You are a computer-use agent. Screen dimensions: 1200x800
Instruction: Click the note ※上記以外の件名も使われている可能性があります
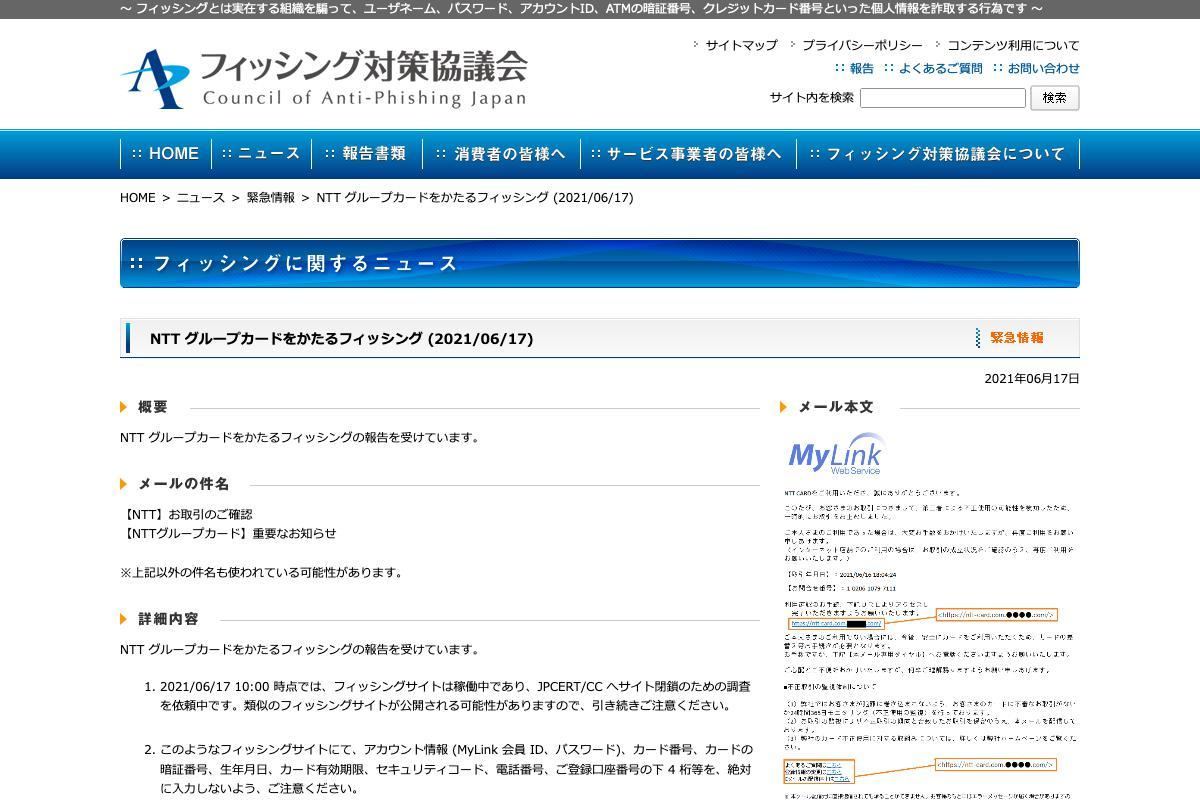[x=261, y=572]
